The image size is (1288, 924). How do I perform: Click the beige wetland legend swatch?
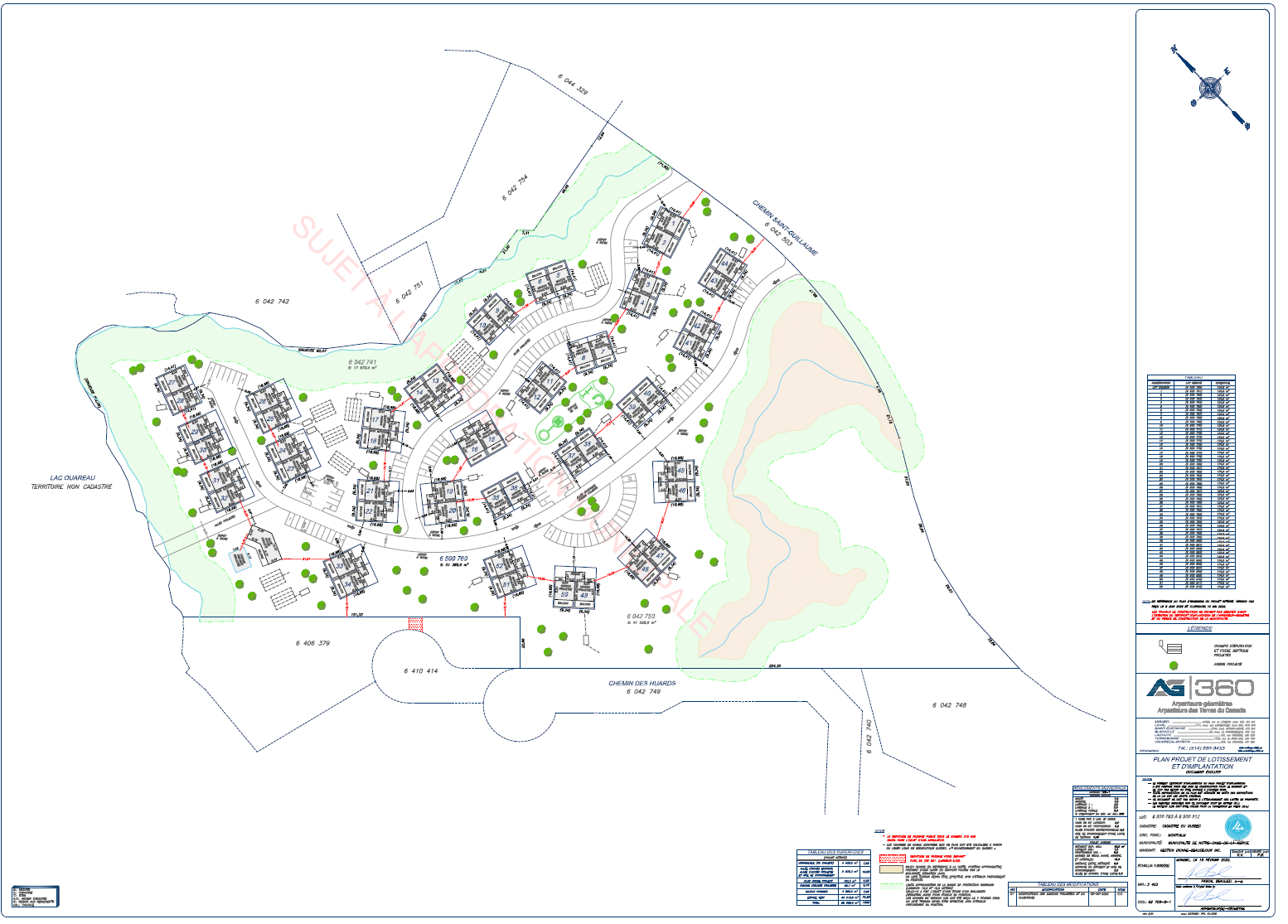coord(890,869)
